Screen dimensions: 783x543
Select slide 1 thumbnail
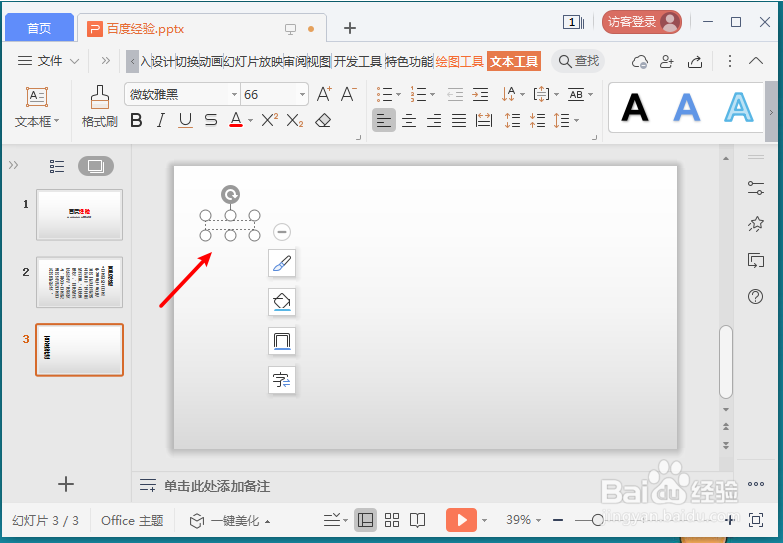(x=79, y=214)
